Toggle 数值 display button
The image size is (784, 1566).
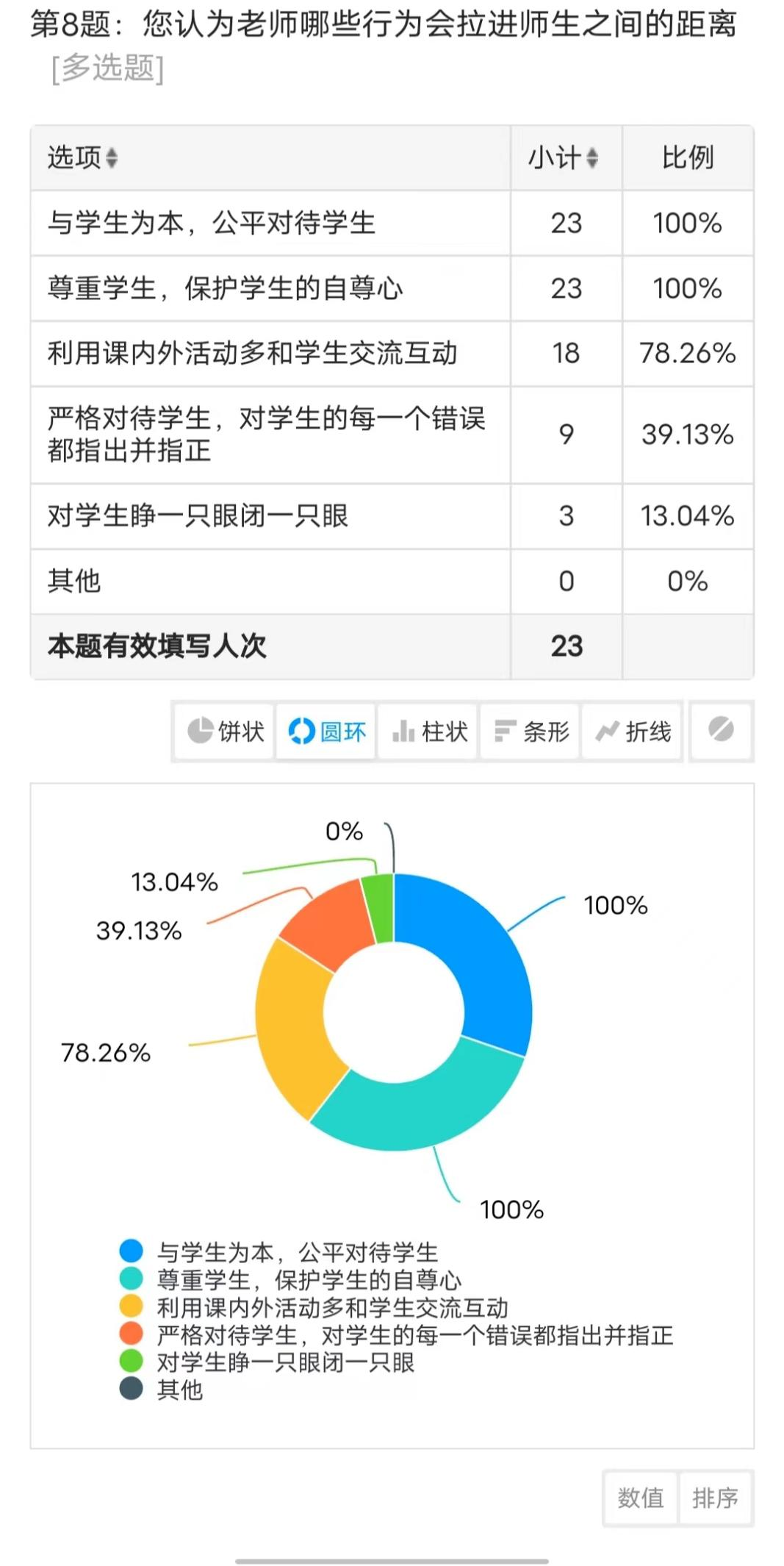coord(641,1498)
